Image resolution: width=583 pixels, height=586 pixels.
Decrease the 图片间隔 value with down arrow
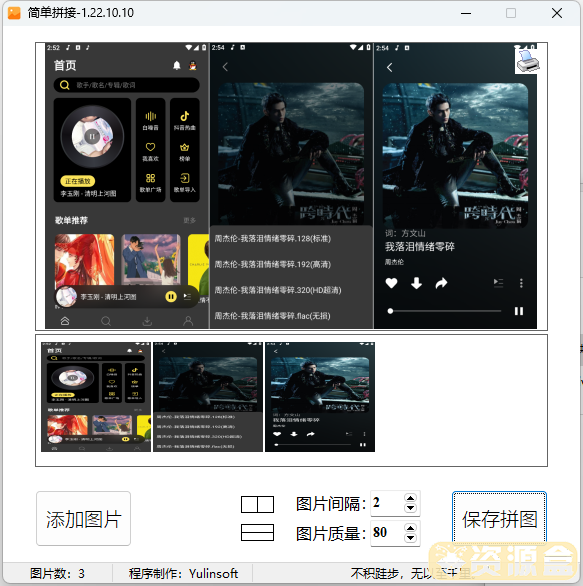[410, 508]
